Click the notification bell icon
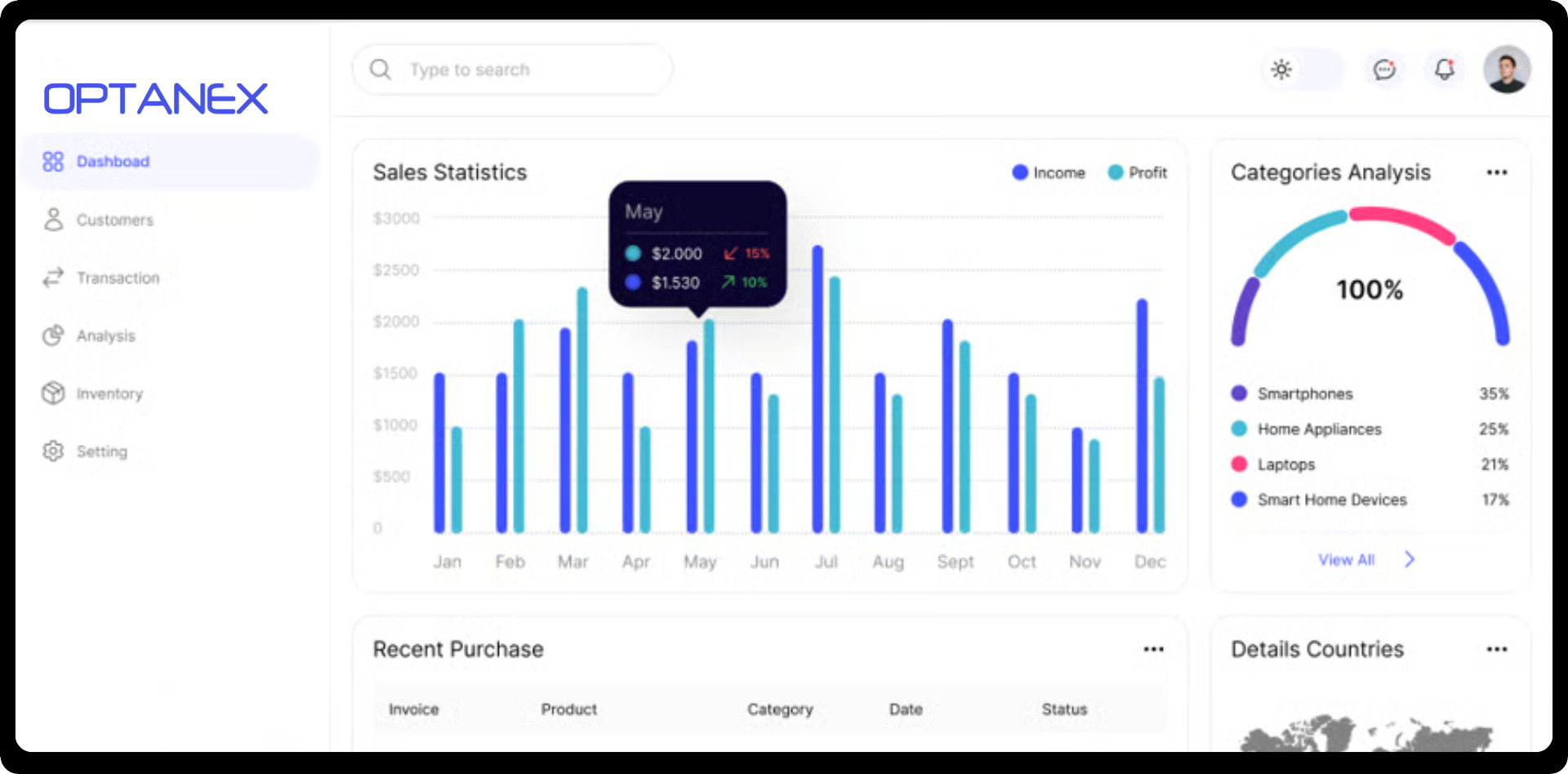 click(1444, 70)
